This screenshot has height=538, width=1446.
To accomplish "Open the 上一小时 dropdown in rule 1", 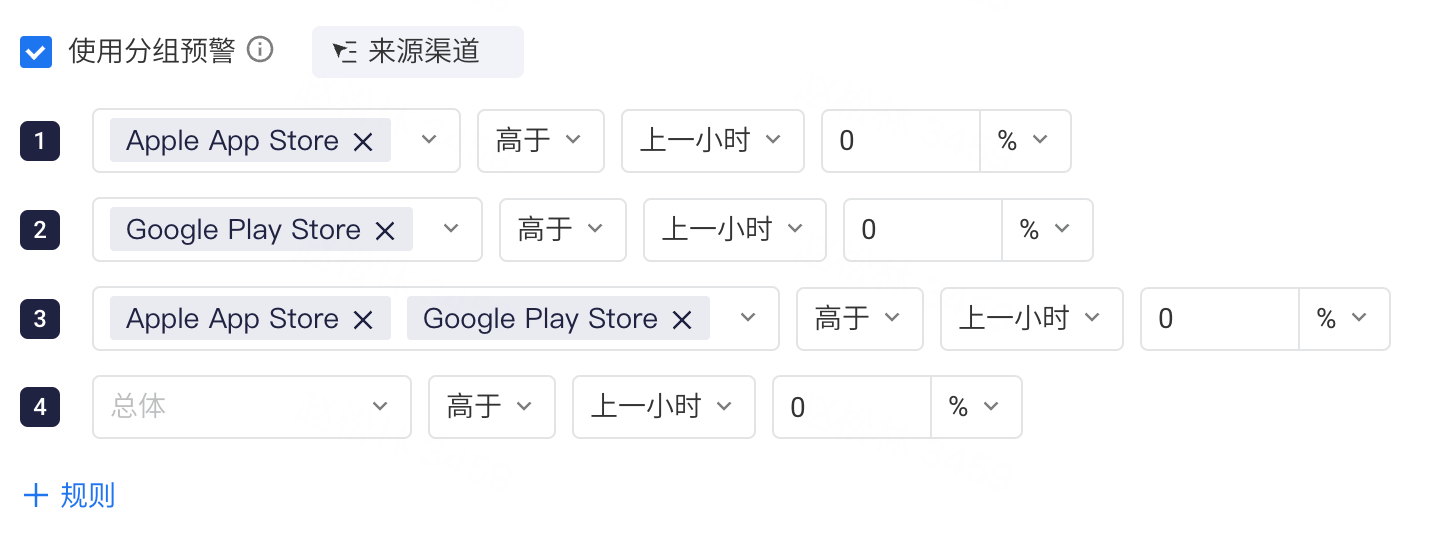I will (713, 141).
